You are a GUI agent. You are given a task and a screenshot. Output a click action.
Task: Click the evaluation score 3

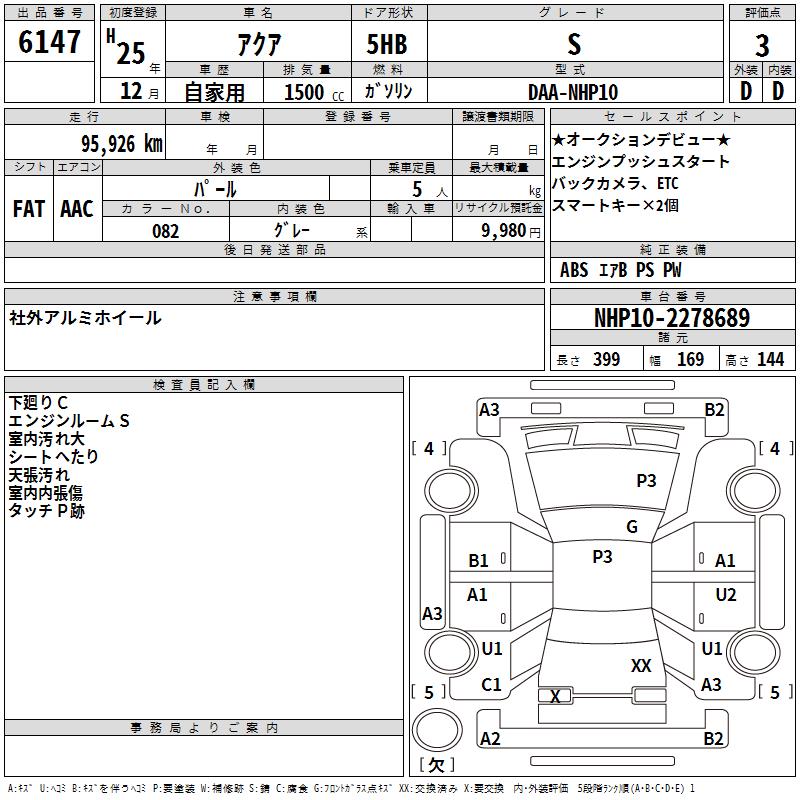(762, 46)
